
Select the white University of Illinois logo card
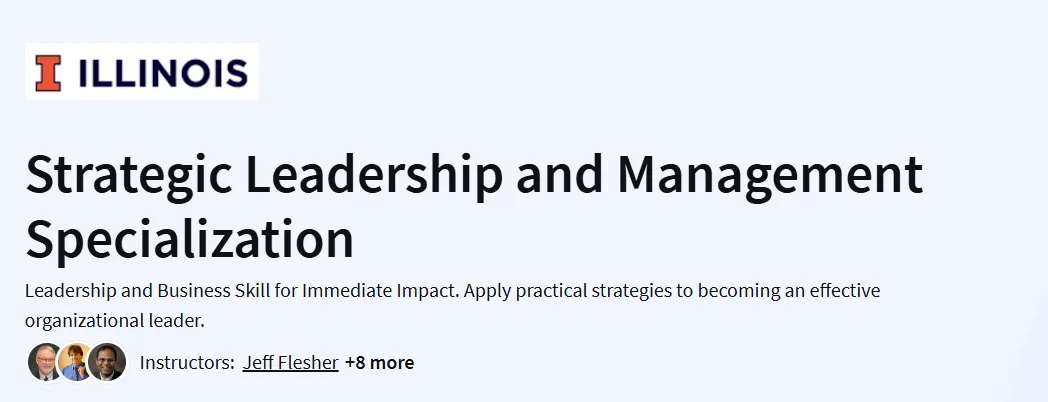(x=142, y=72)
